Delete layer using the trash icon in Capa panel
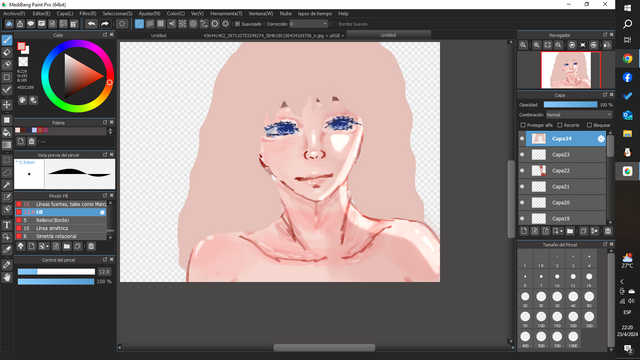The height and width of the screenshot is (360, 640). click(x=608, y=231)
